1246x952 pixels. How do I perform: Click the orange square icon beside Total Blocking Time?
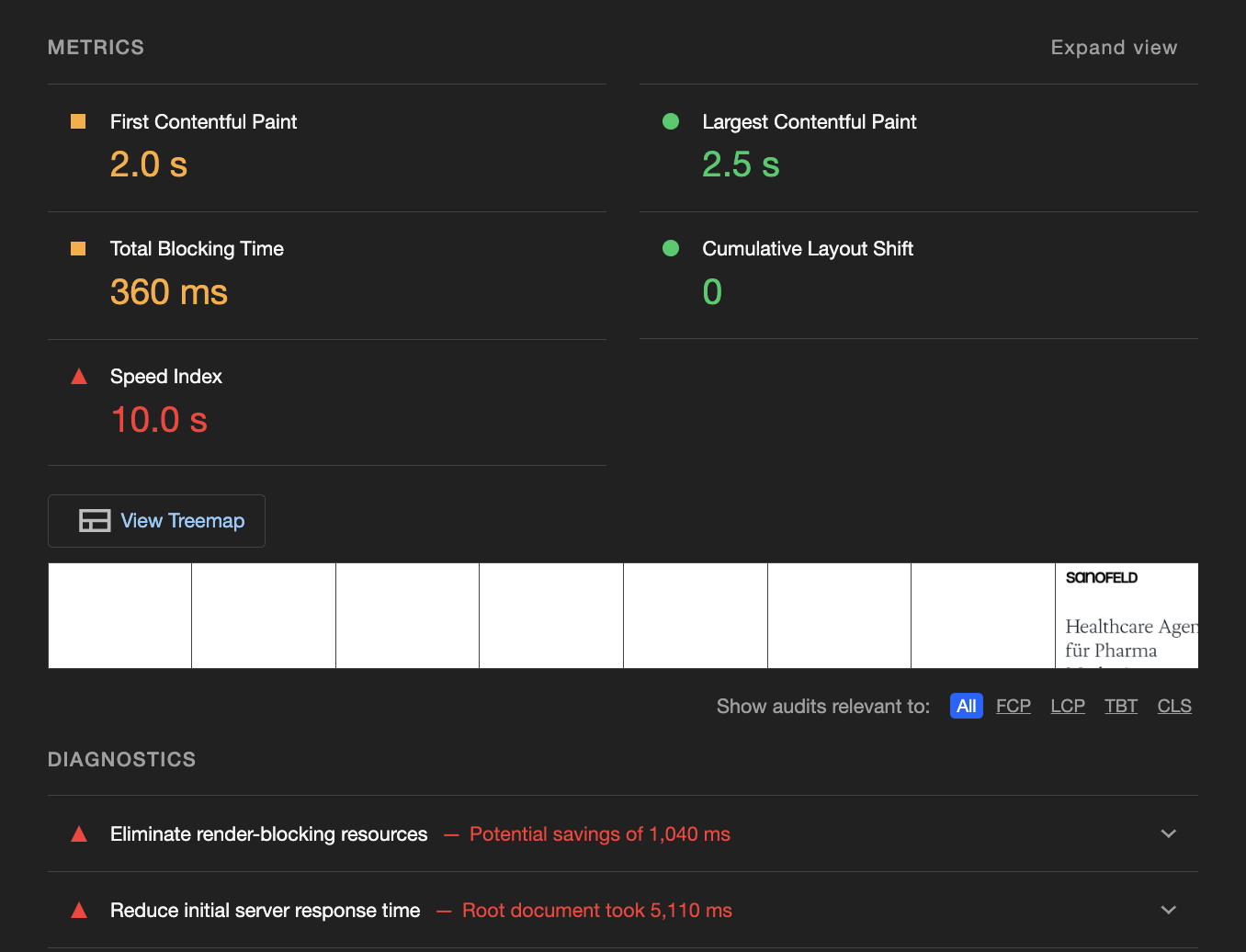(78, 248)
